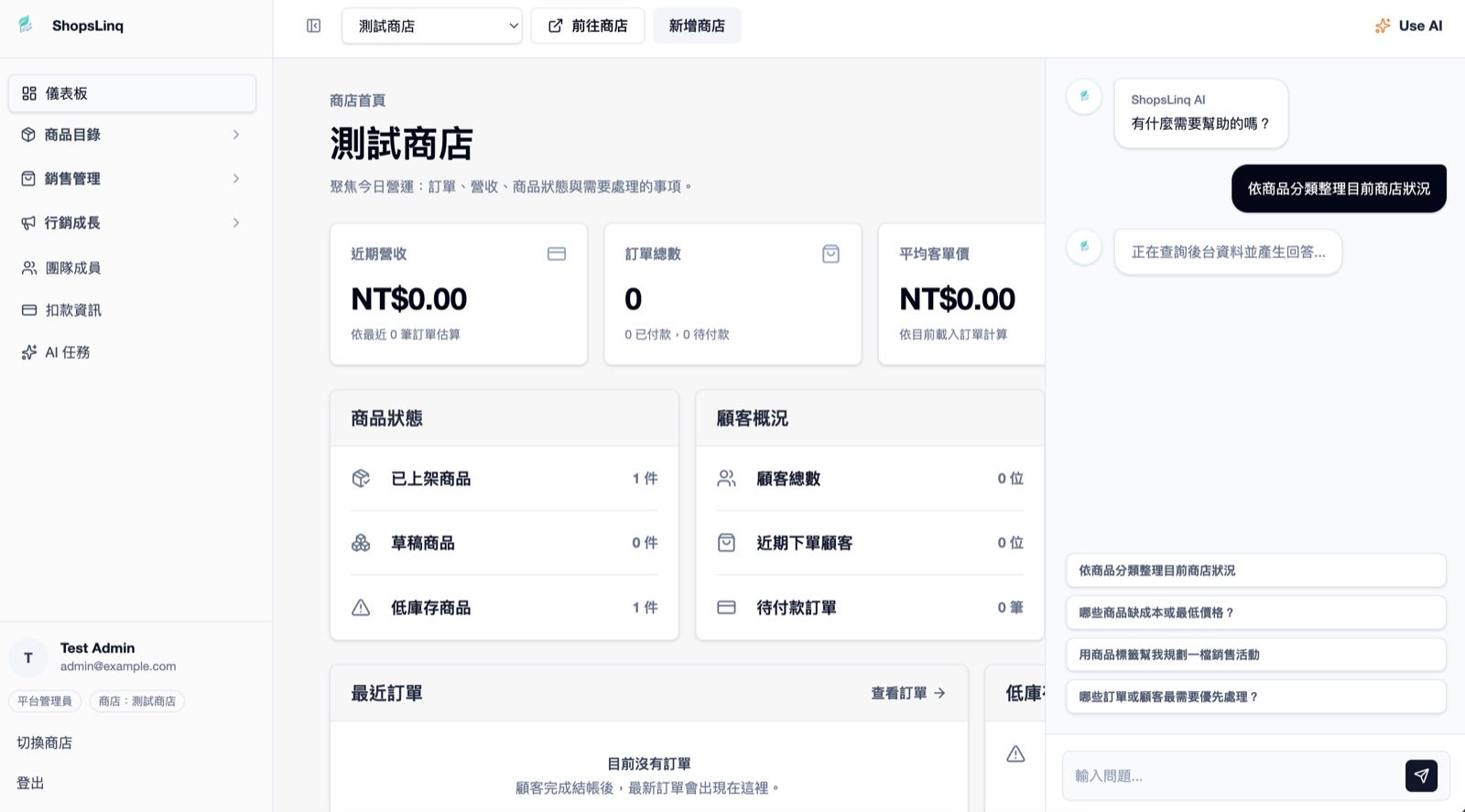Click 登出 link
Viewport: 1465px width, 812px height.
click(30, 783)
